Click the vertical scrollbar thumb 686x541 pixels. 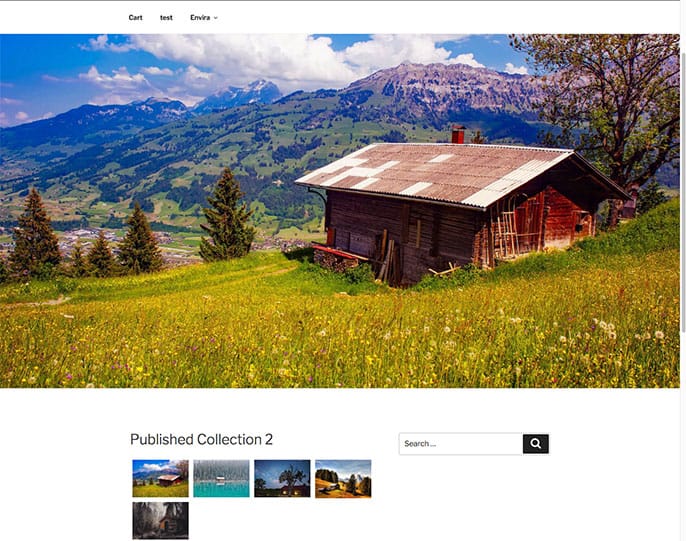[x=683, y=192]
